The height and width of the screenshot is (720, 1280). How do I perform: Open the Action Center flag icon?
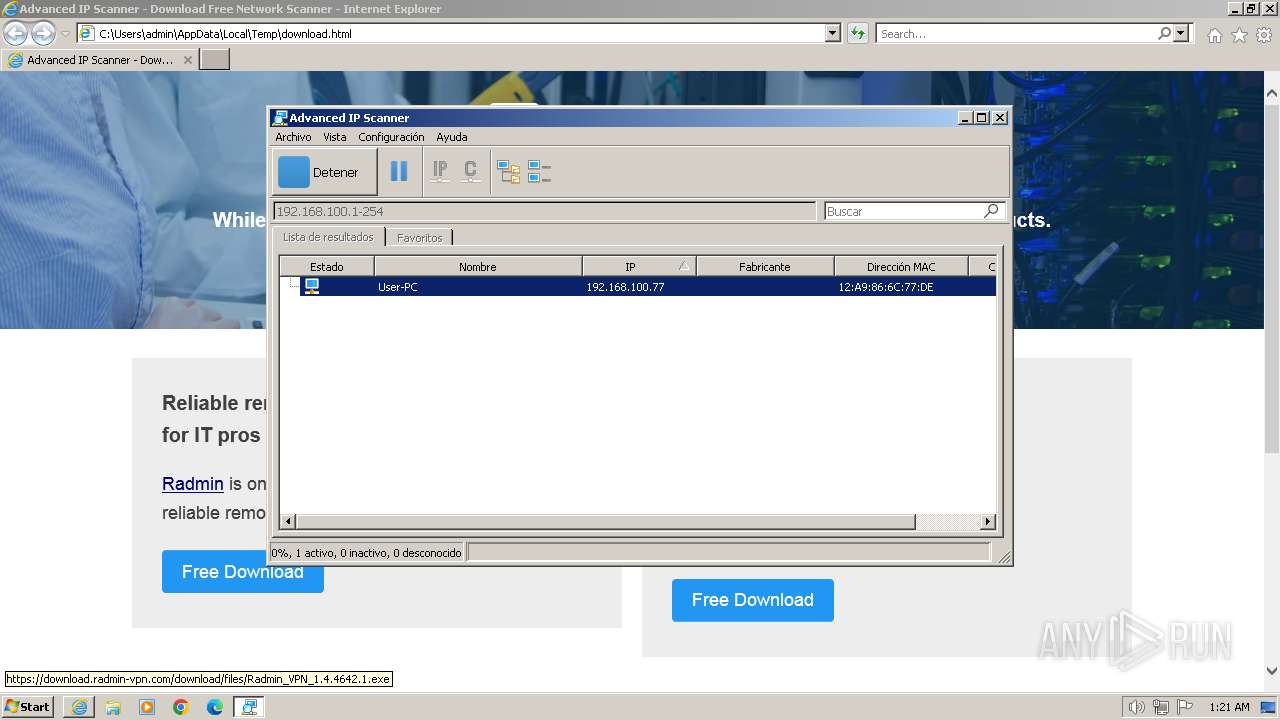(x=1184, y=707)
